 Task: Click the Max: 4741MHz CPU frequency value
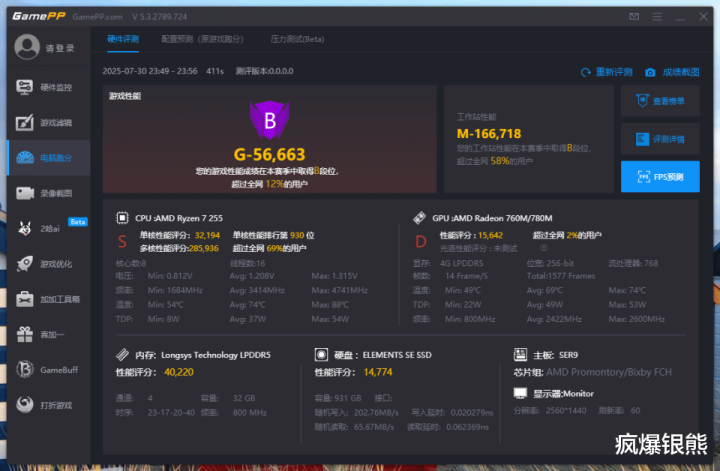[x=339, y=290]
